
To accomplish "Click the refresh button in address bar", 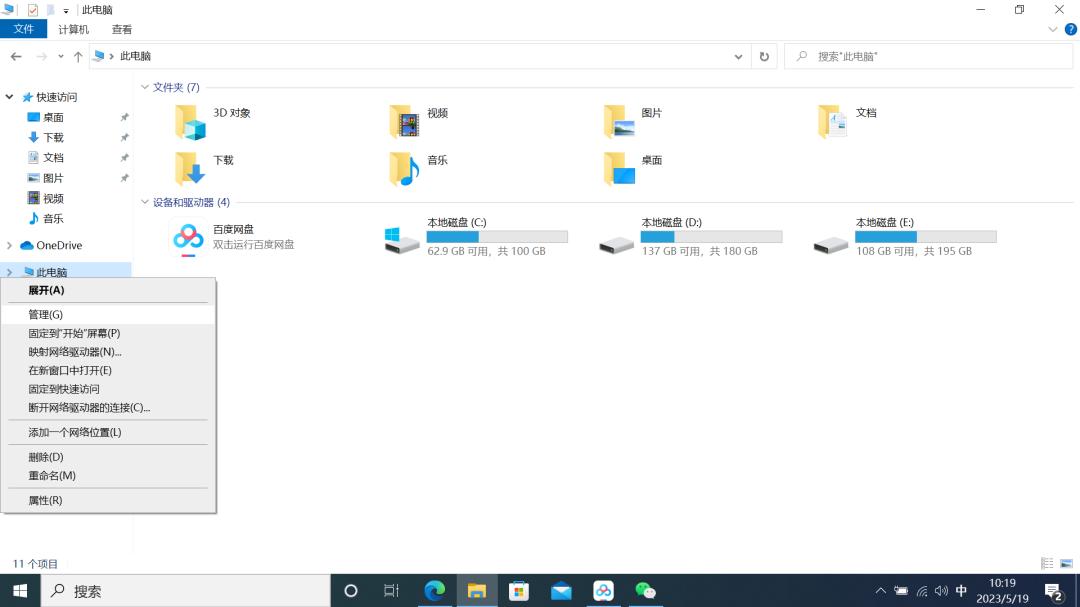I will pos(763,56).
